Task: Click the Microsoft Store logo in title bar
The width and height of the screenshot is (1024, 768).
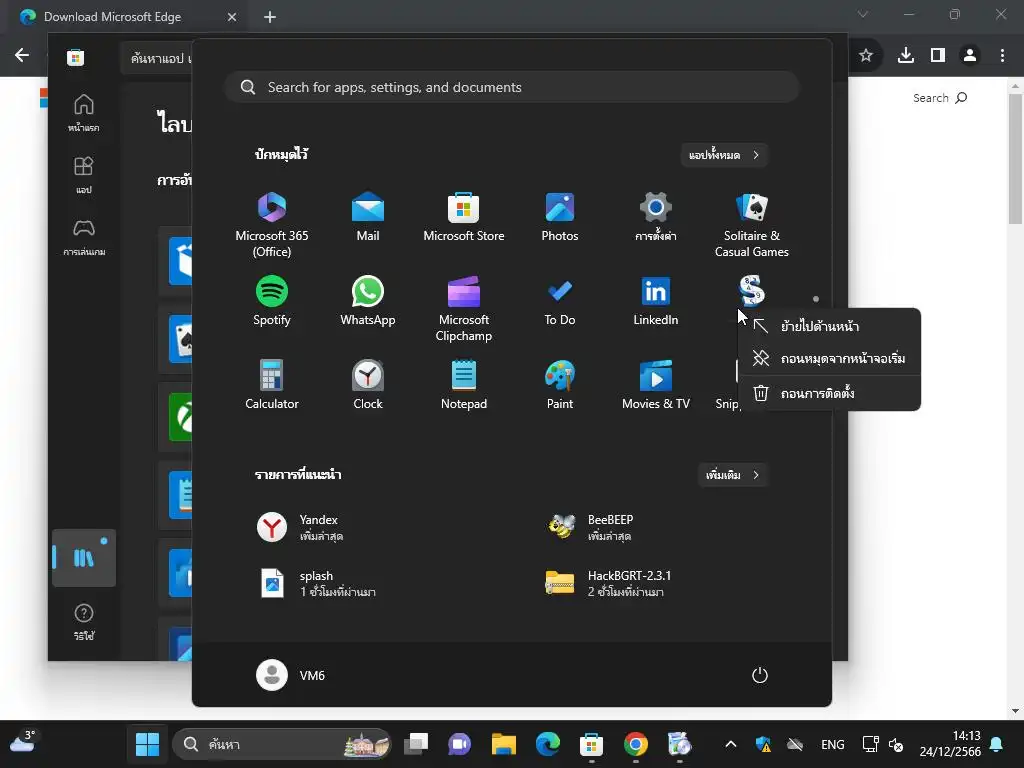Action: (x=75, y=57)
